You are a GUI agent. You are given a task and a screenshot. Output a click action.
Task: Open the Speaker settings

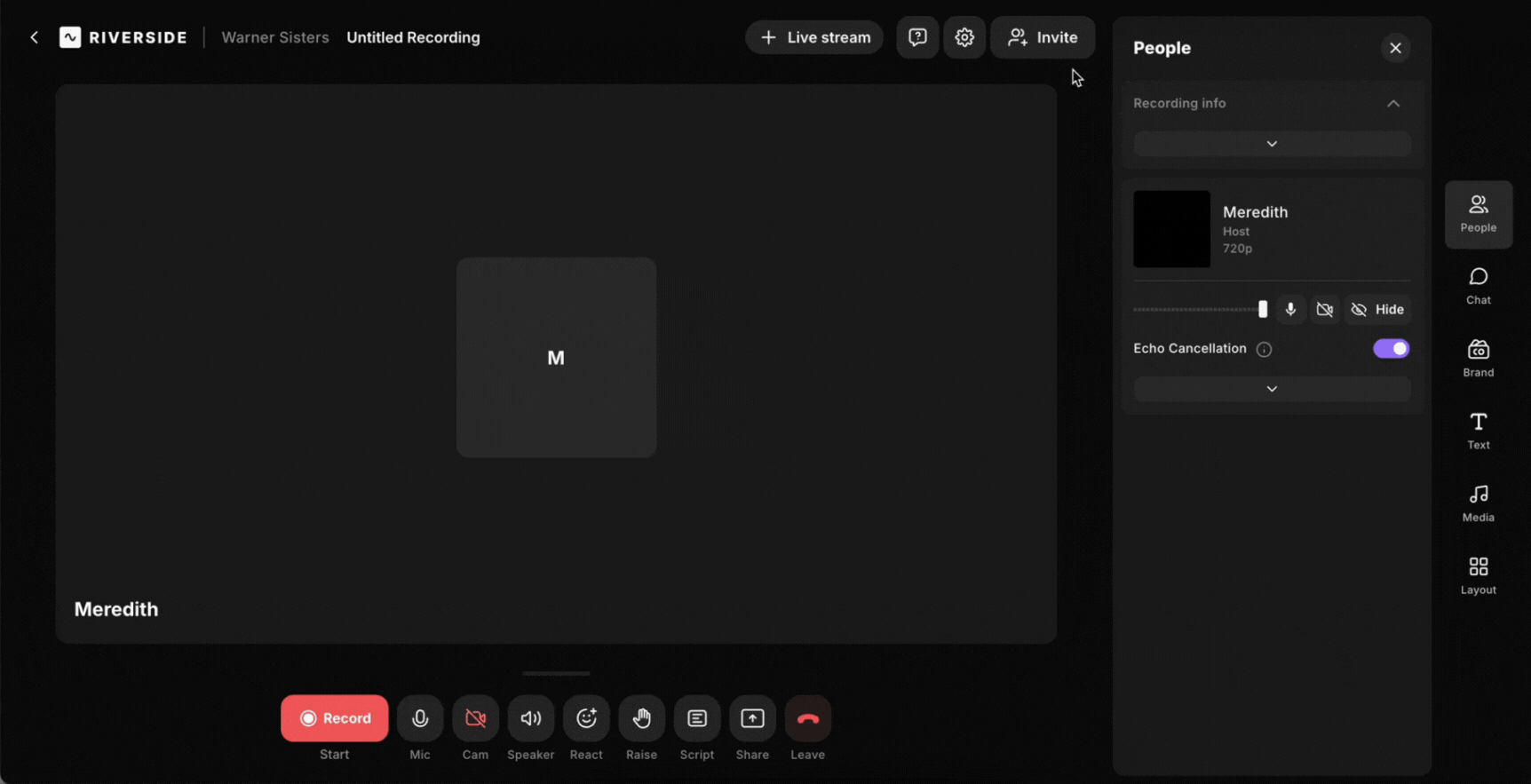(x=531, y=718)
